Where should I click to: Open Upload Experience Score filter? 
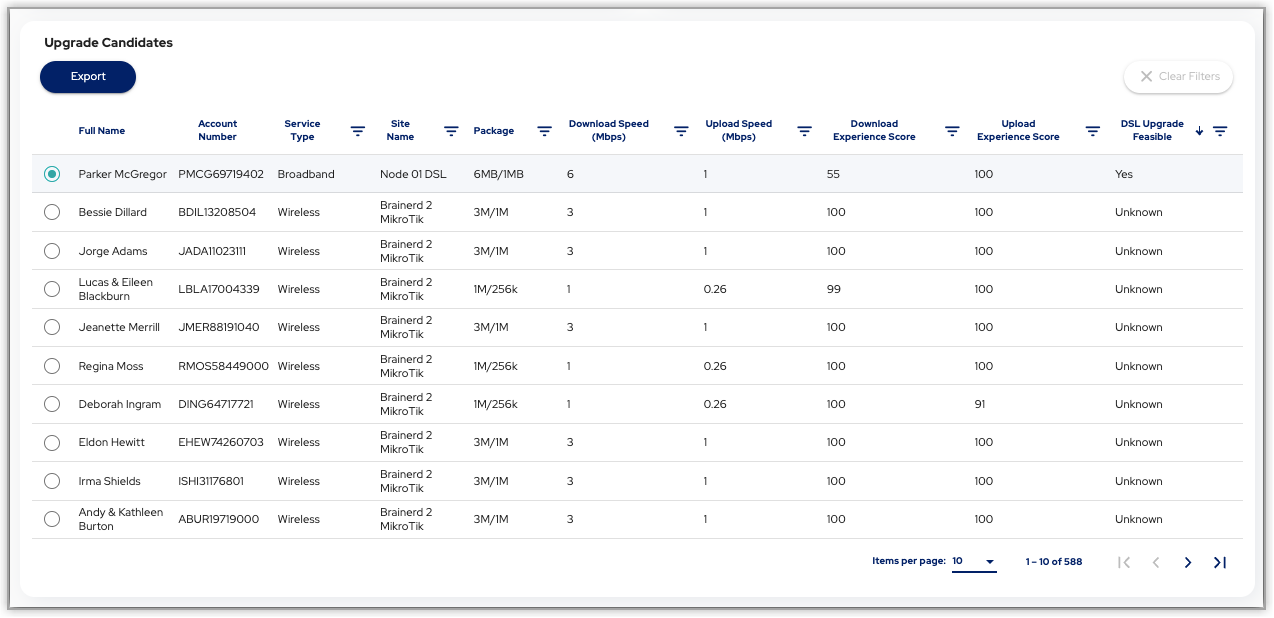1093,131
